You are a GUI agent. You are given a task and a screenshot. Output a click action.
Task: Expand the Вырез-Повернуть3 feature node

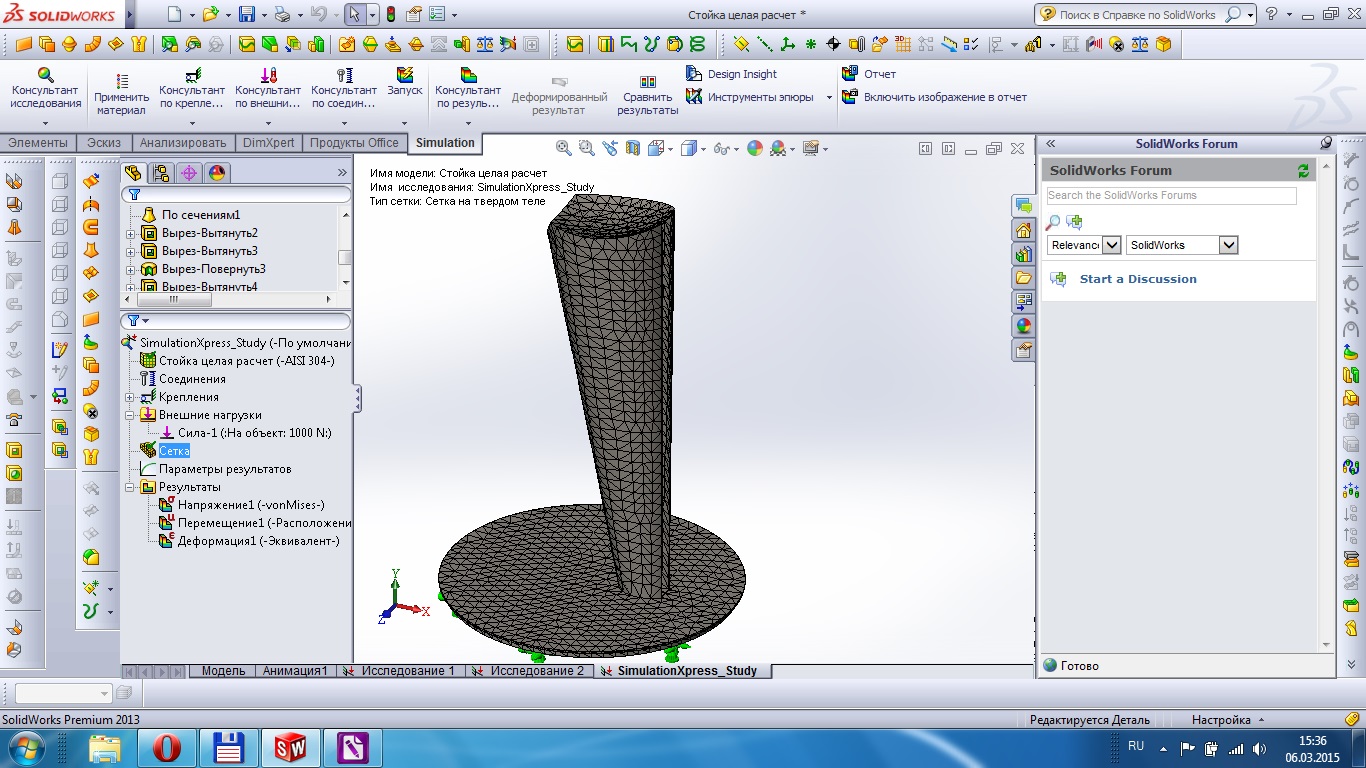(x=130, y=269)
